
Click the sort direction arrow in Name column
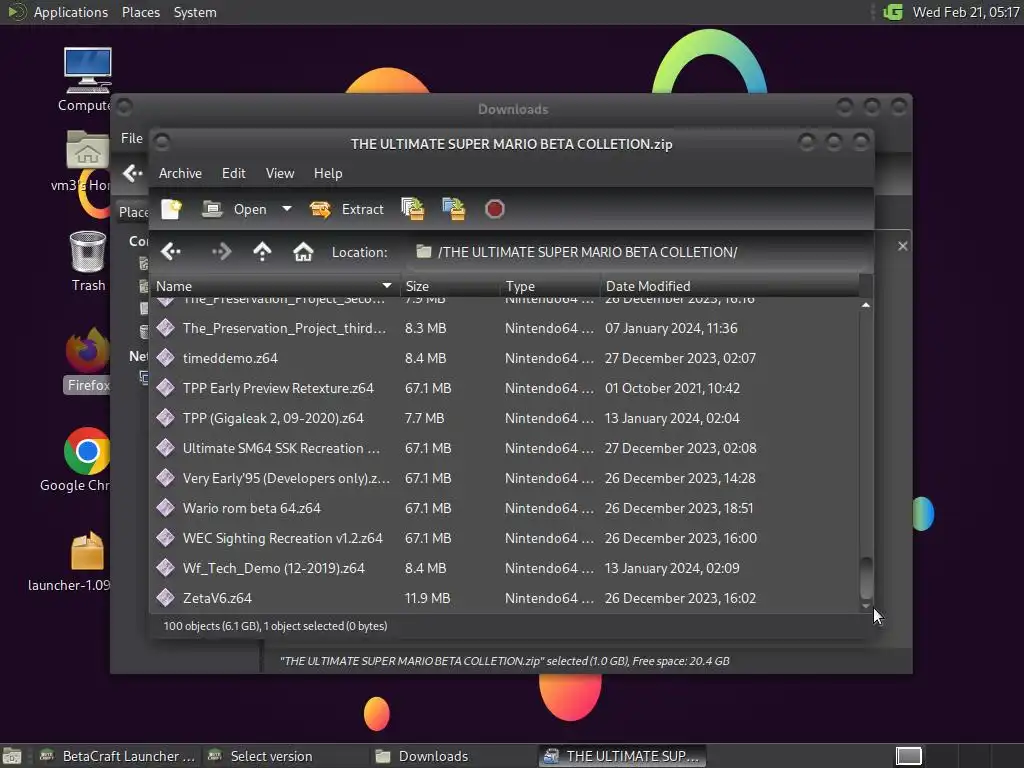tap(387, 285)
